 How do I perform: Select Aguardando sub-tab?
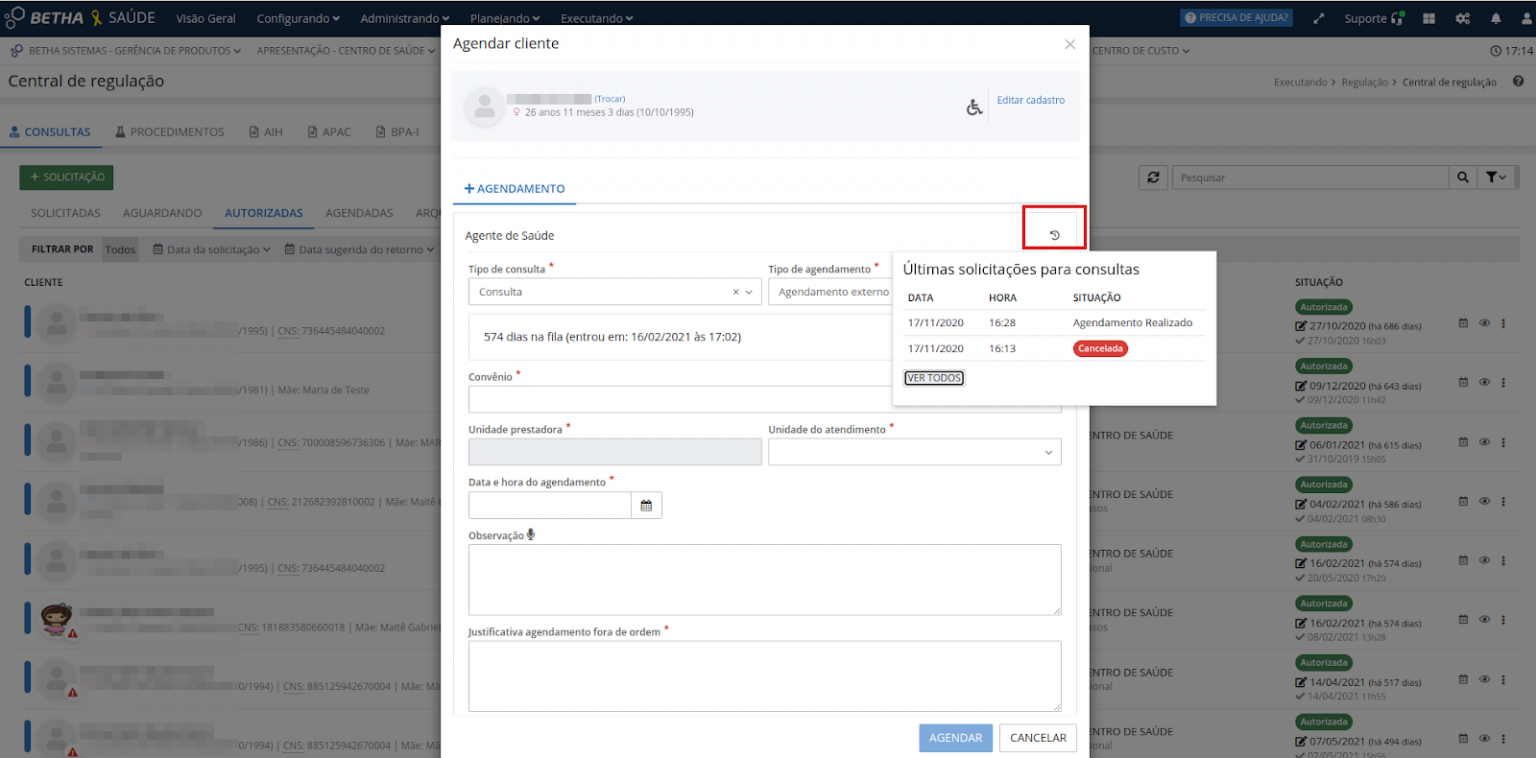(162, 213)
